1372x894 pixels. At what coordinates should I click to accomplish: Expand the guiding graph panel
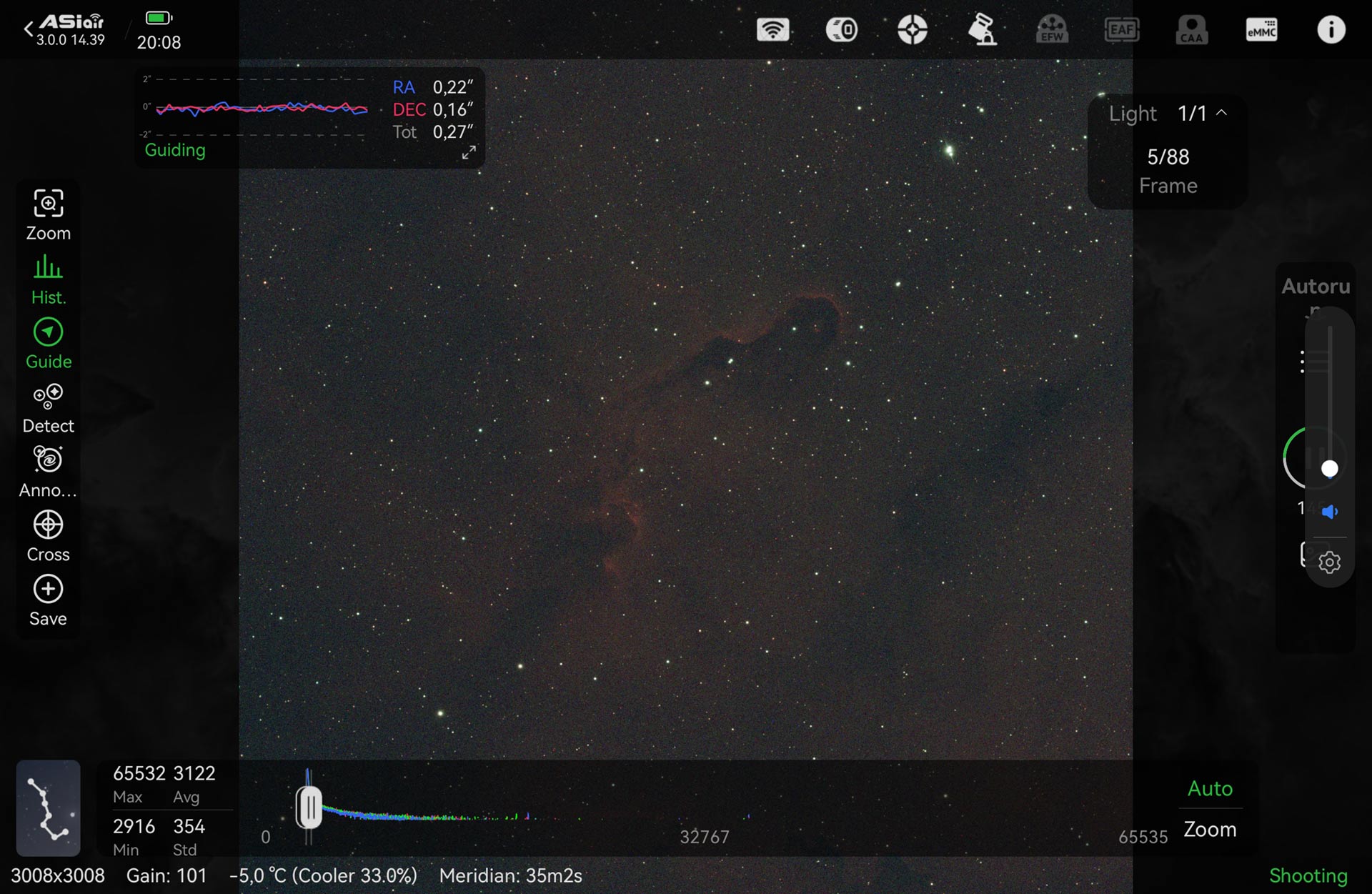pyautogui.click(x=469, y=152)
